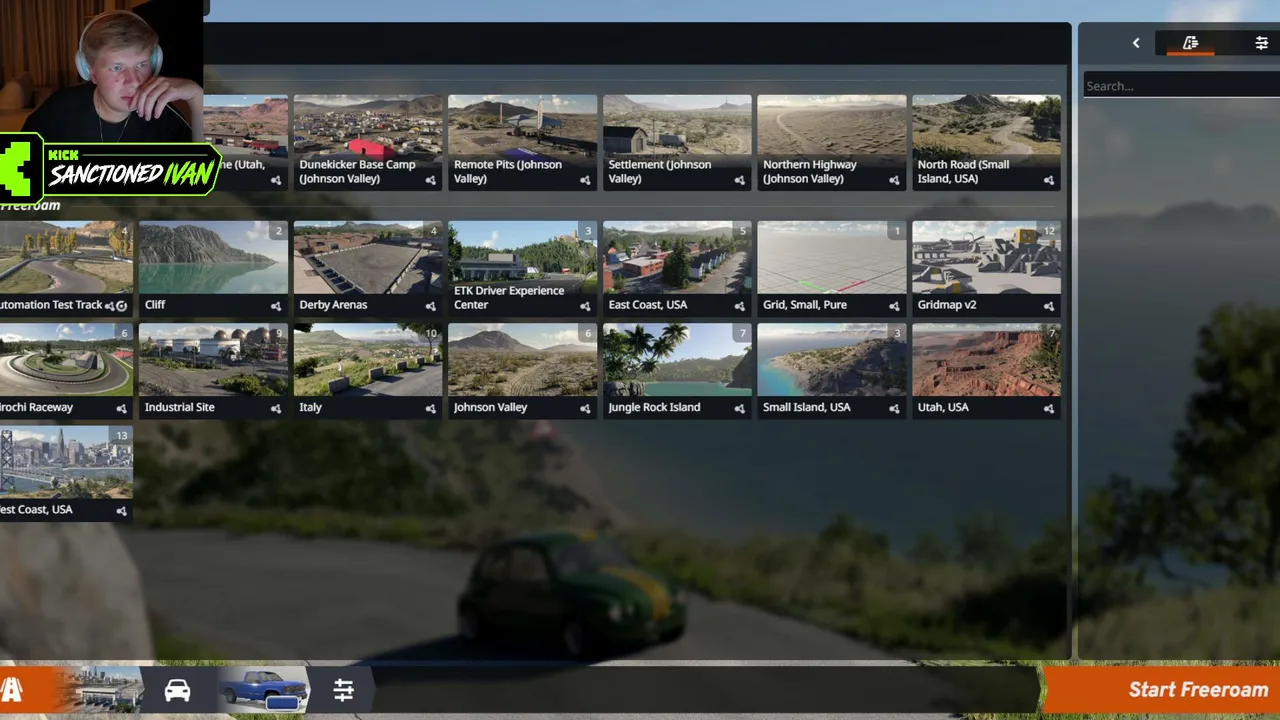Image resolution: width=1280 pixels, height=720 pixels.
Task: Open spawn points icon on Grid, Small, Pure
Action: (894, 306)
